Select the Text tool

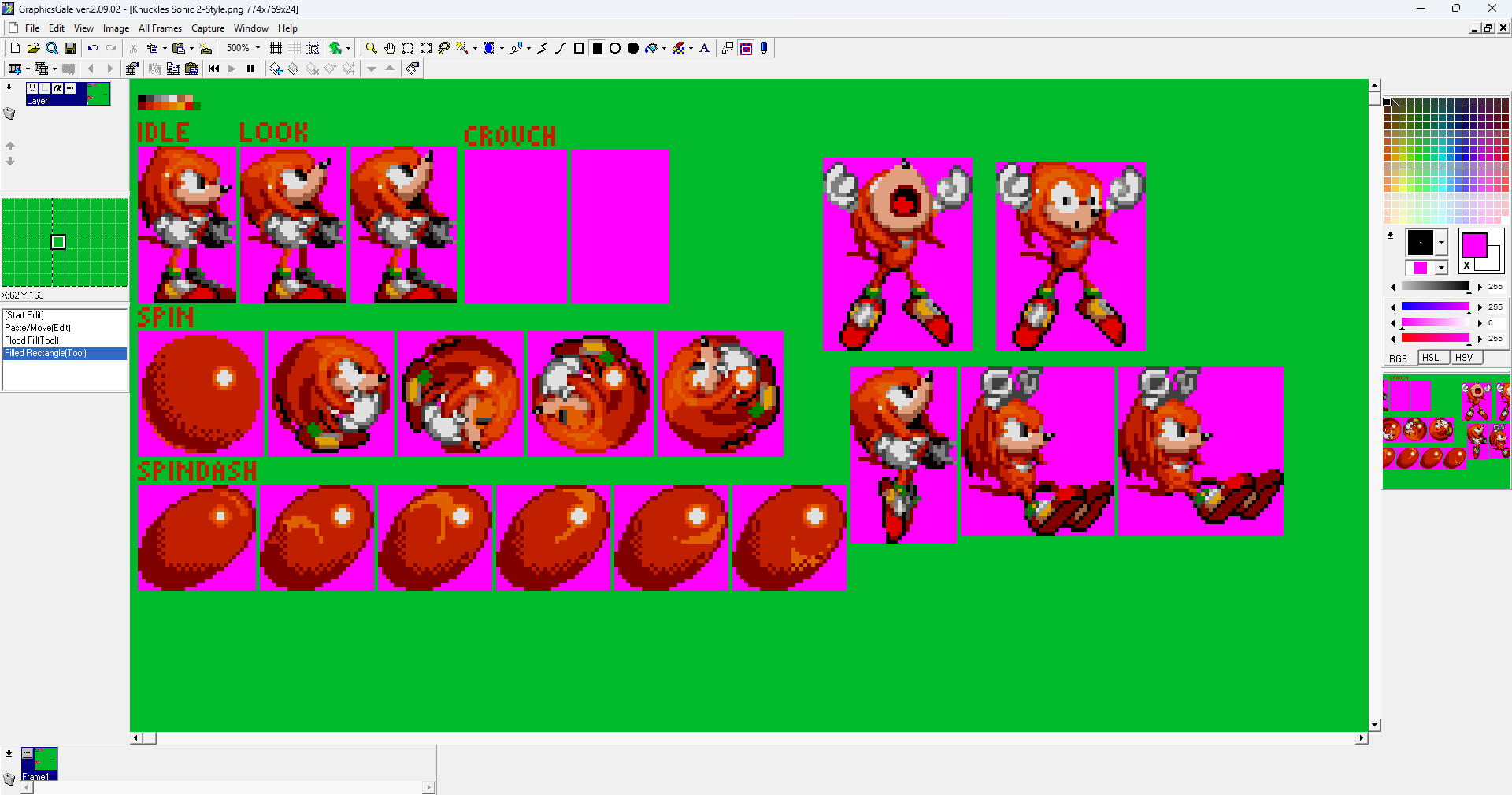coord(705,48)
